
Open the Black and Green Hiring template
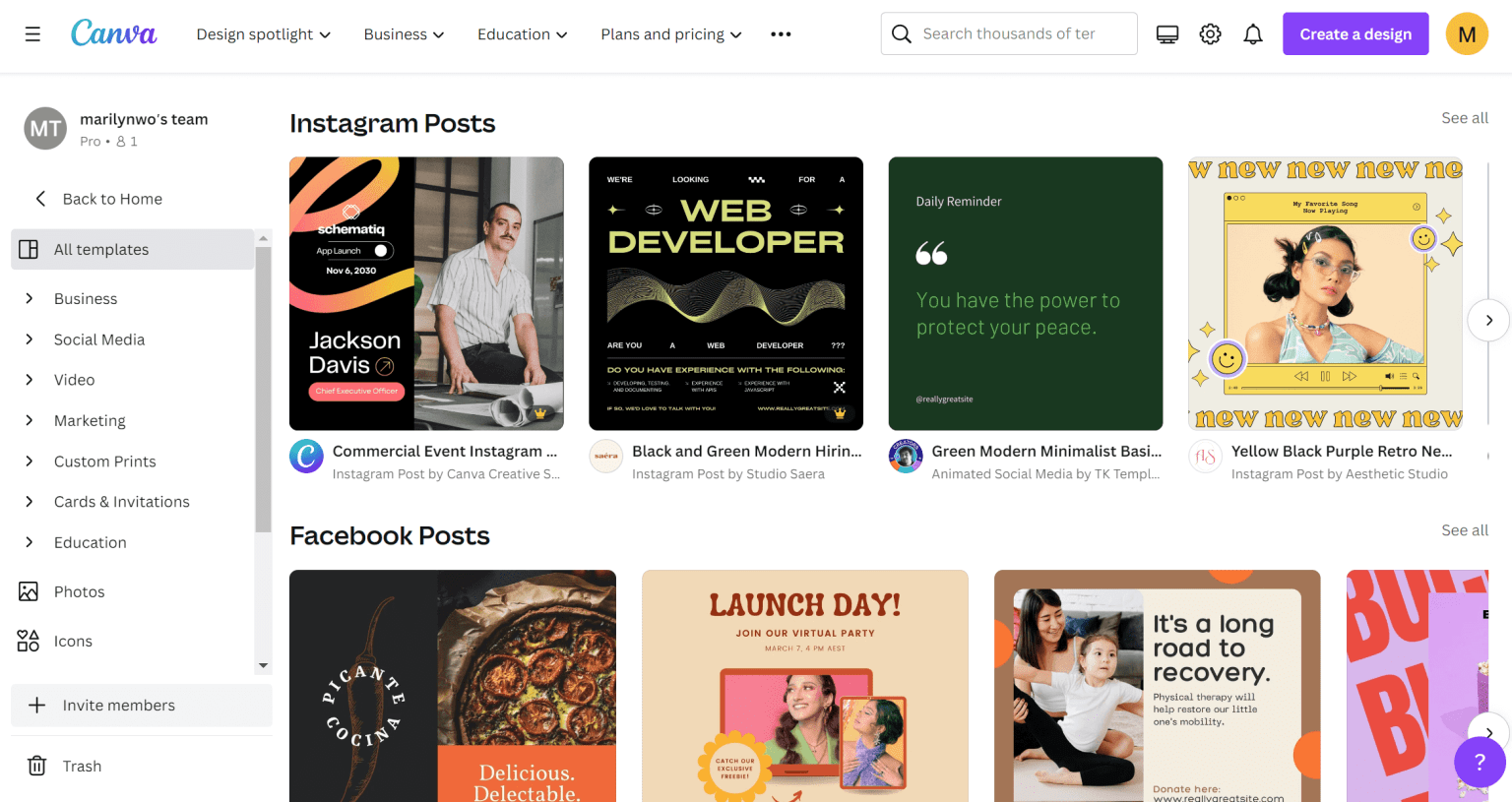(x=725, y=292)
